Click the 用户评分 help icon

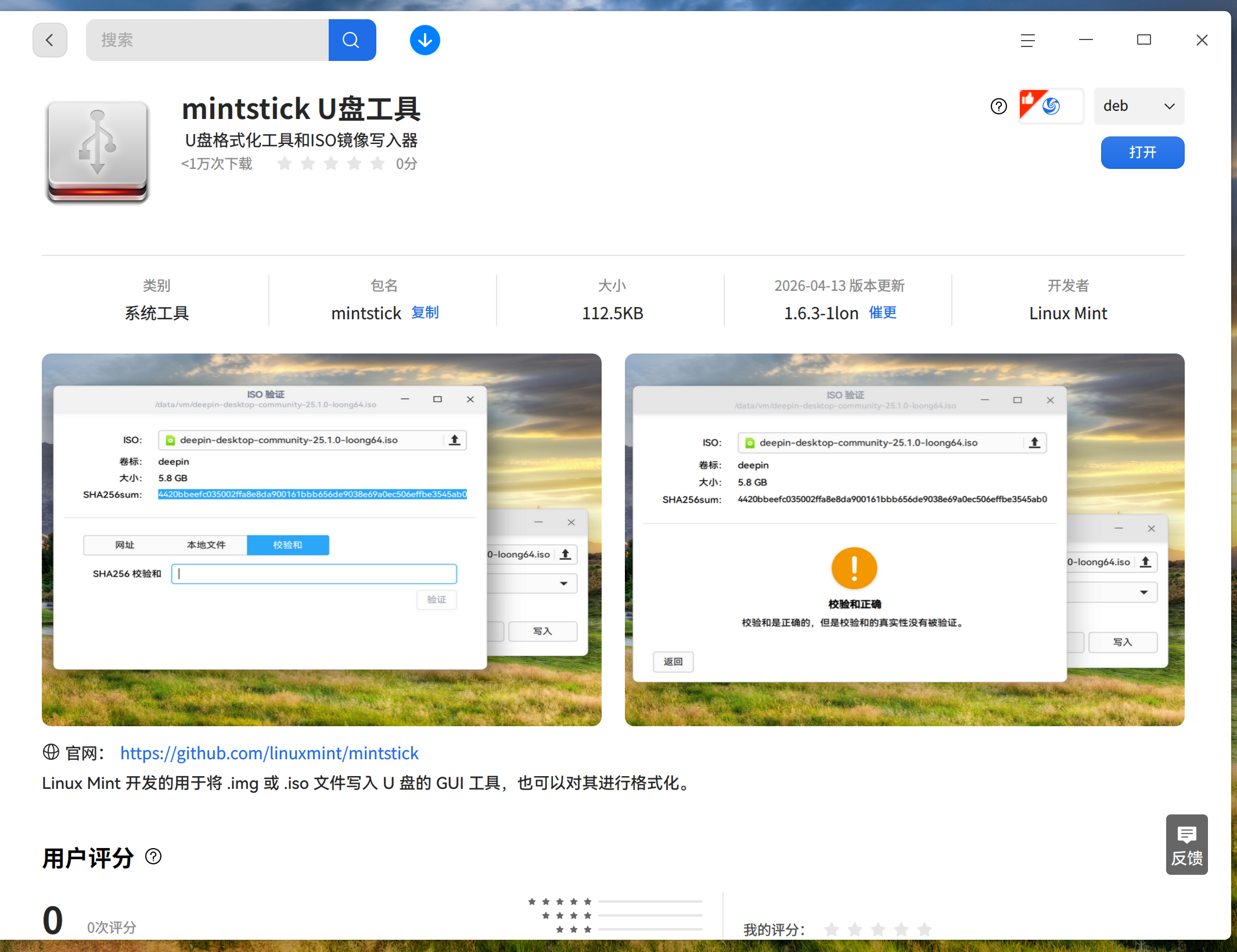[x=153, y=857]
